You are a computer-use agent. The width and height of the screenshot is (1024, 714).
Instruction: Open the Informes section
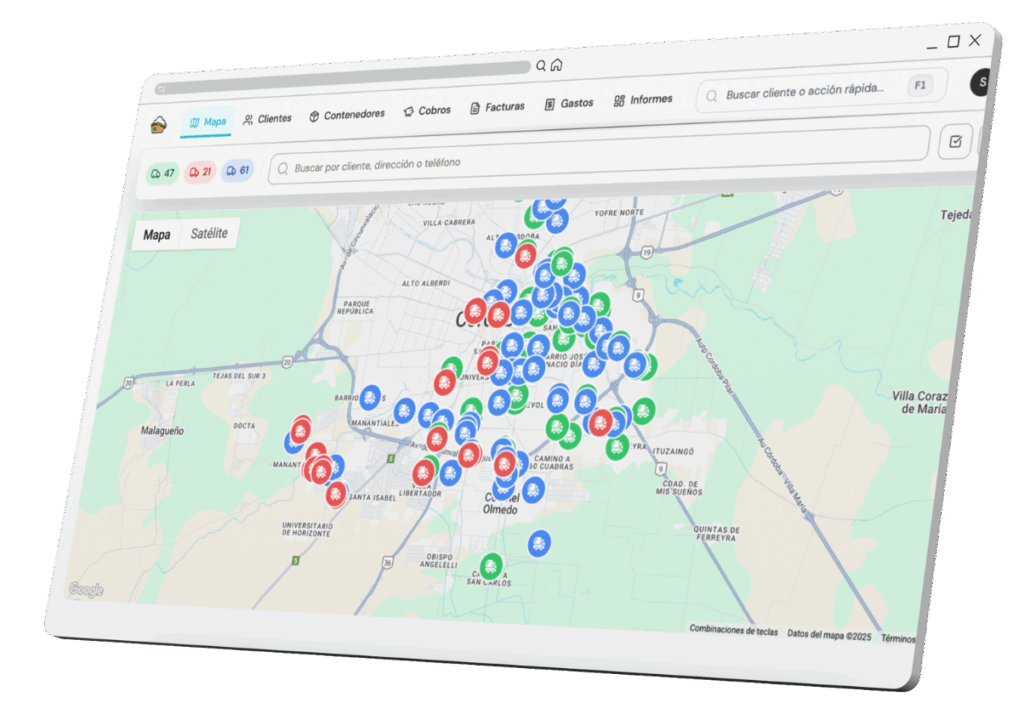(643, 100)
